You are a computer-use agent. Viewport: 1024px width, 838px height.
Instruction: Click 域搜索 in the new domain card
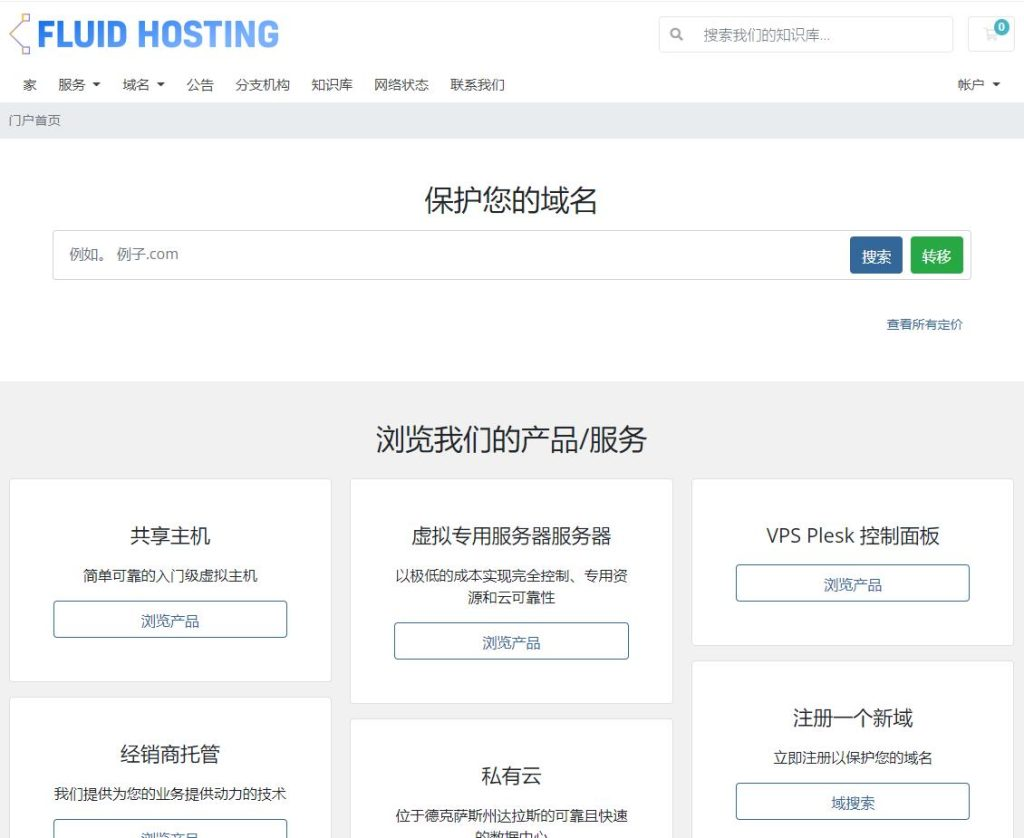coord(852,802)
